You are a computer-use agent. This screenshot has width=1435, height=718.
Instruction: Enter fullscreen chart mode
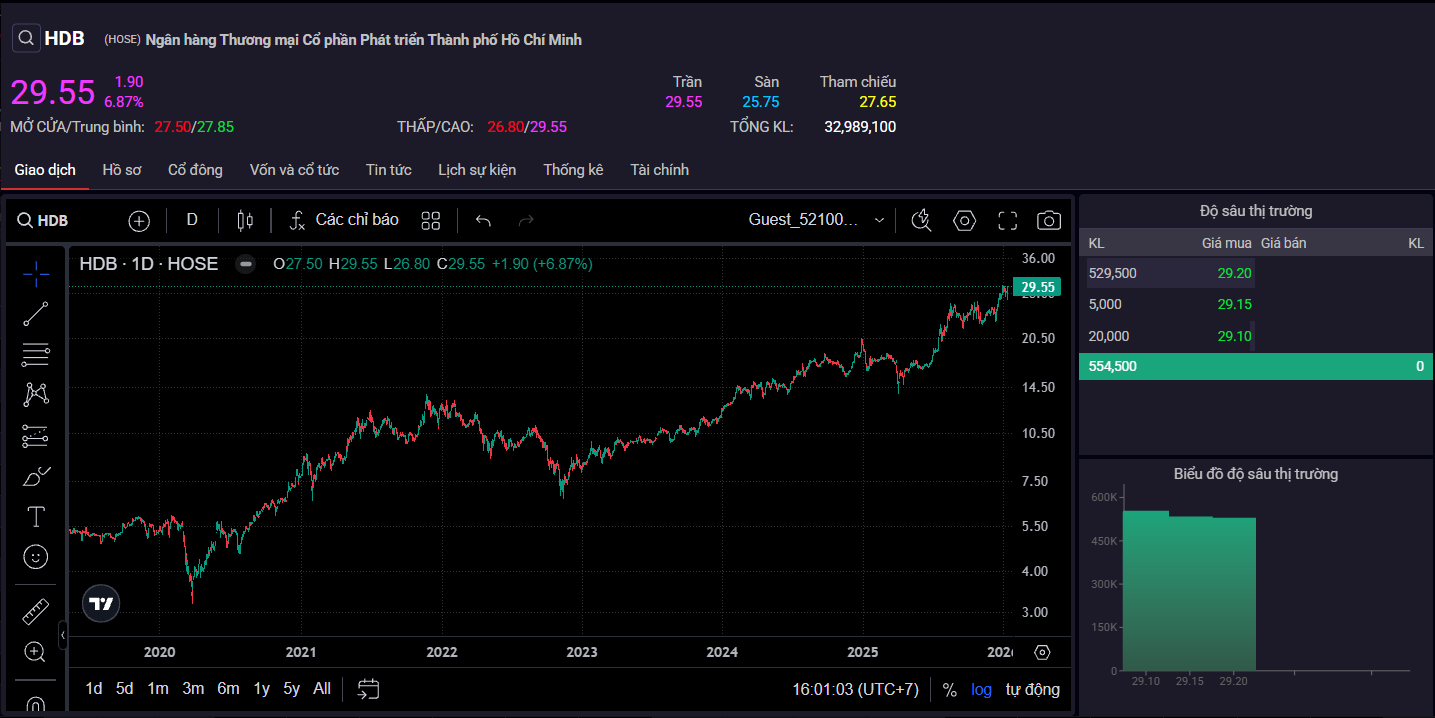tap(1007, 220)
